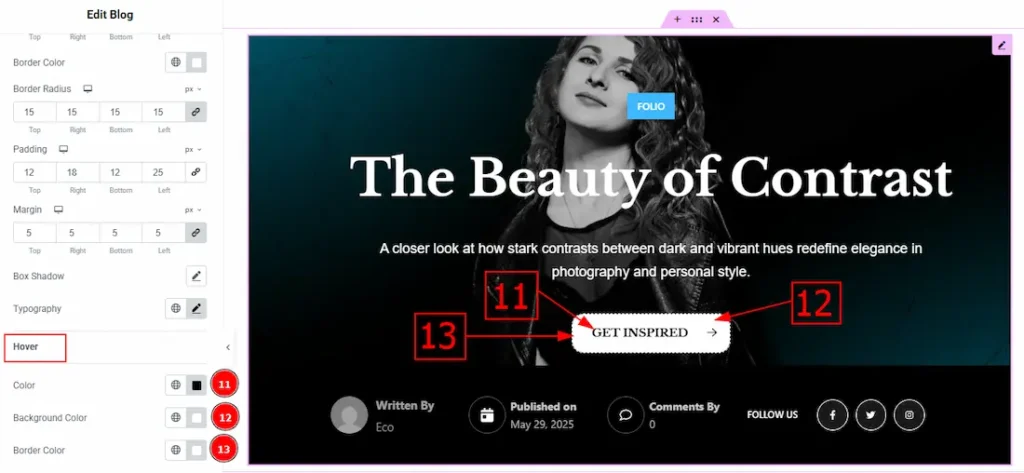Open Box Shadow edit pencil

click(196, 276)
